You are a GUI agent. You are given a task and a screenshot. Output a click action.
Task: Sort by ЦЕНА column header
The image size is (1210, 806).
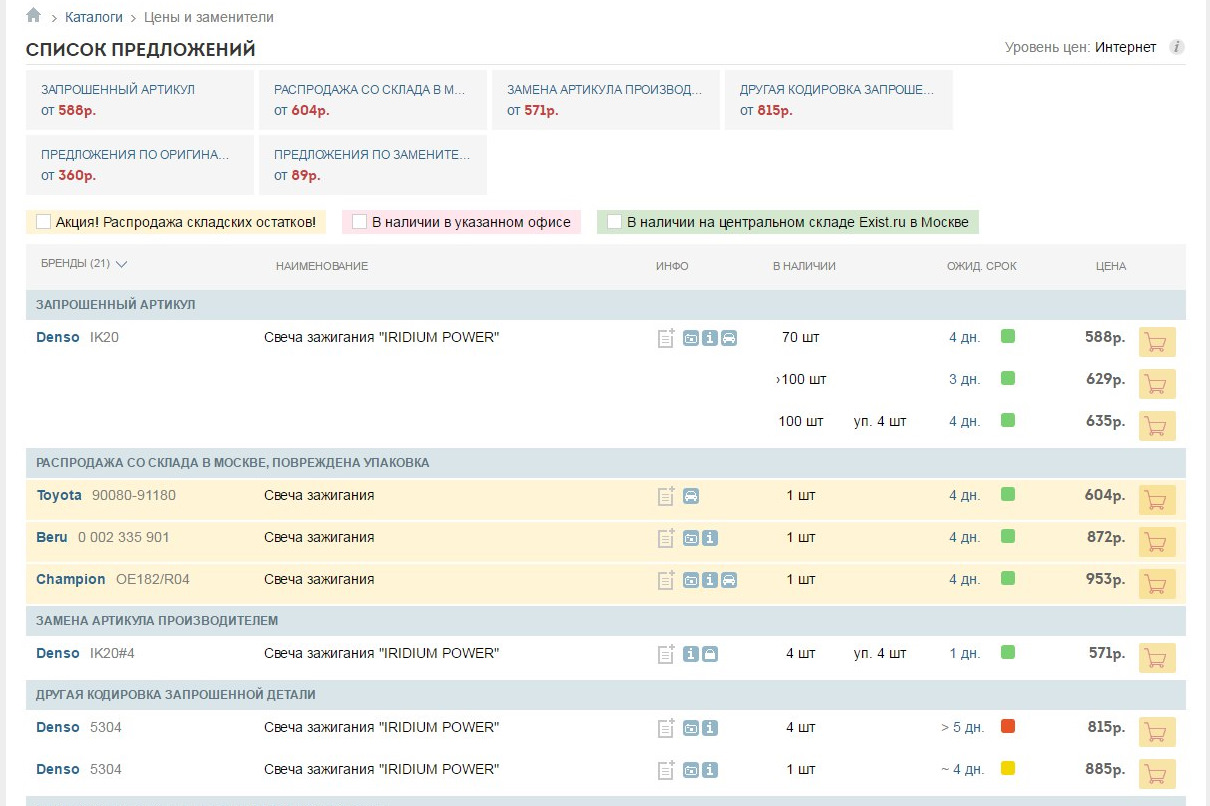(x=1110, y=266)
